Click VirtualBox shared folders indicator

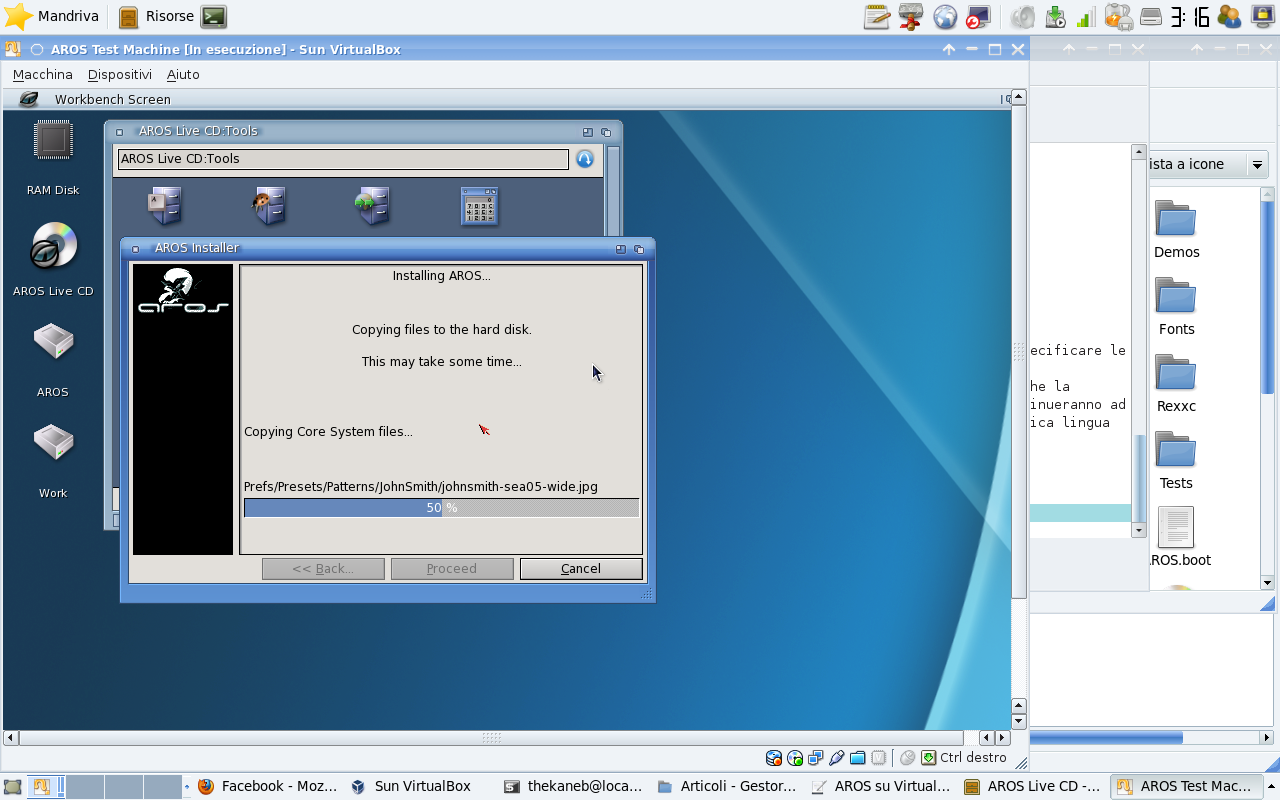click(x=858, y=758)
